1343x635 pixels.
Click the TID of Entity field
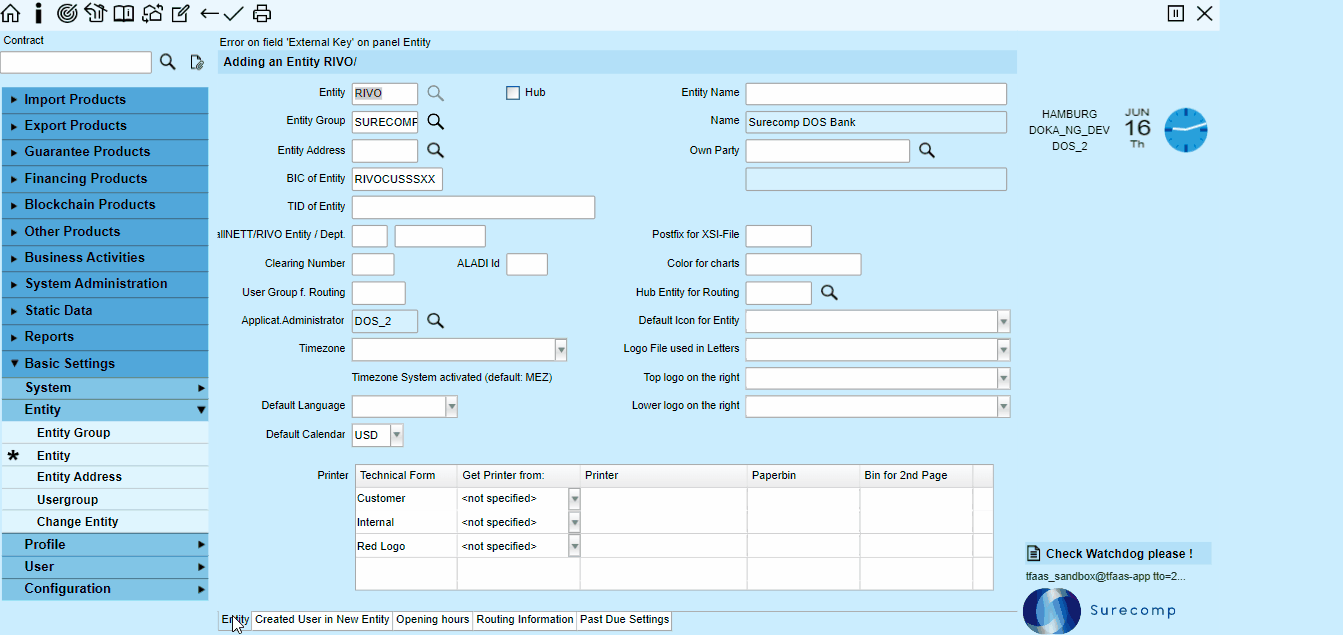pos(473,207)
